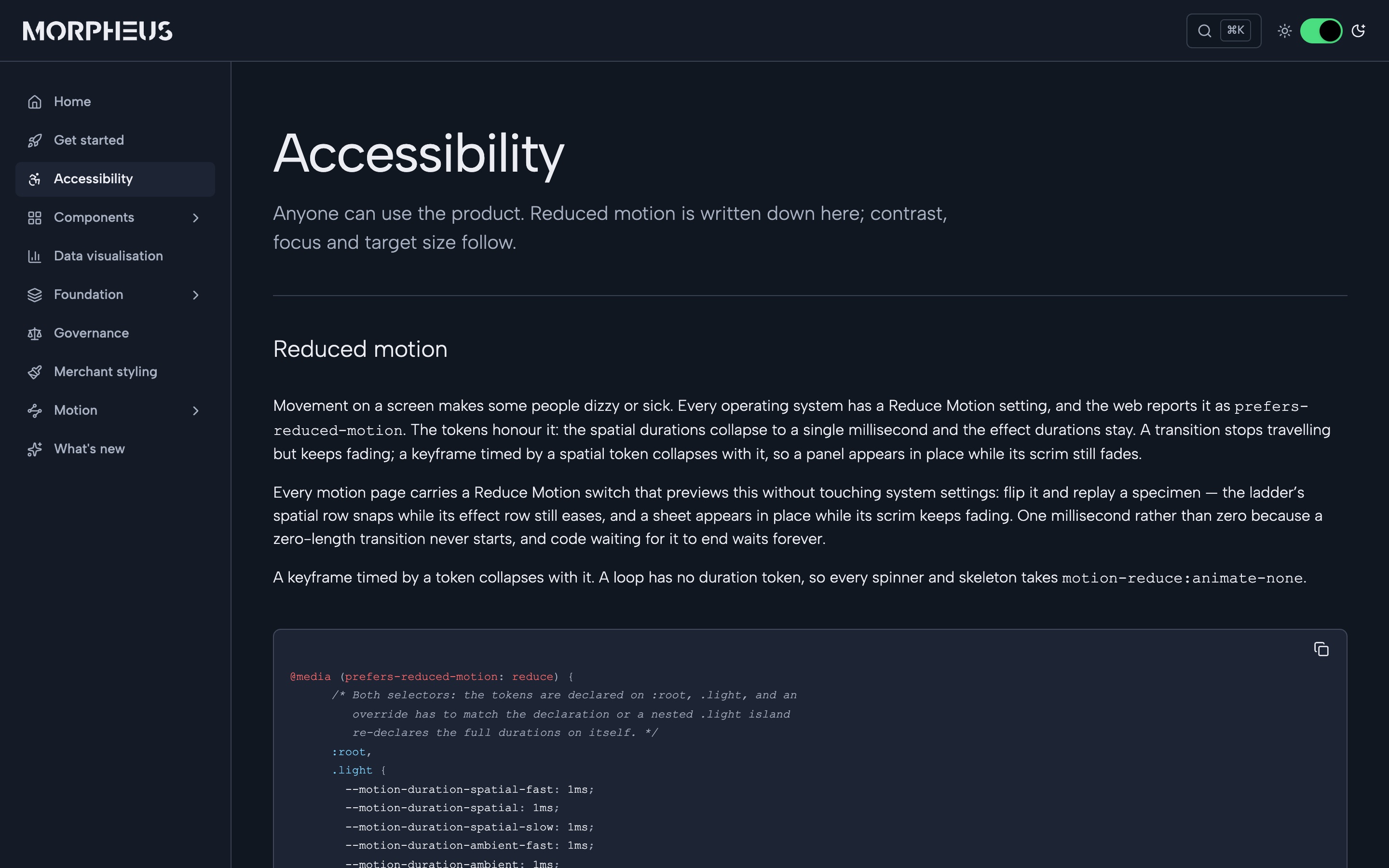Open Foundation section label
The image size is (1389, 868).
[x=88, y=295]
